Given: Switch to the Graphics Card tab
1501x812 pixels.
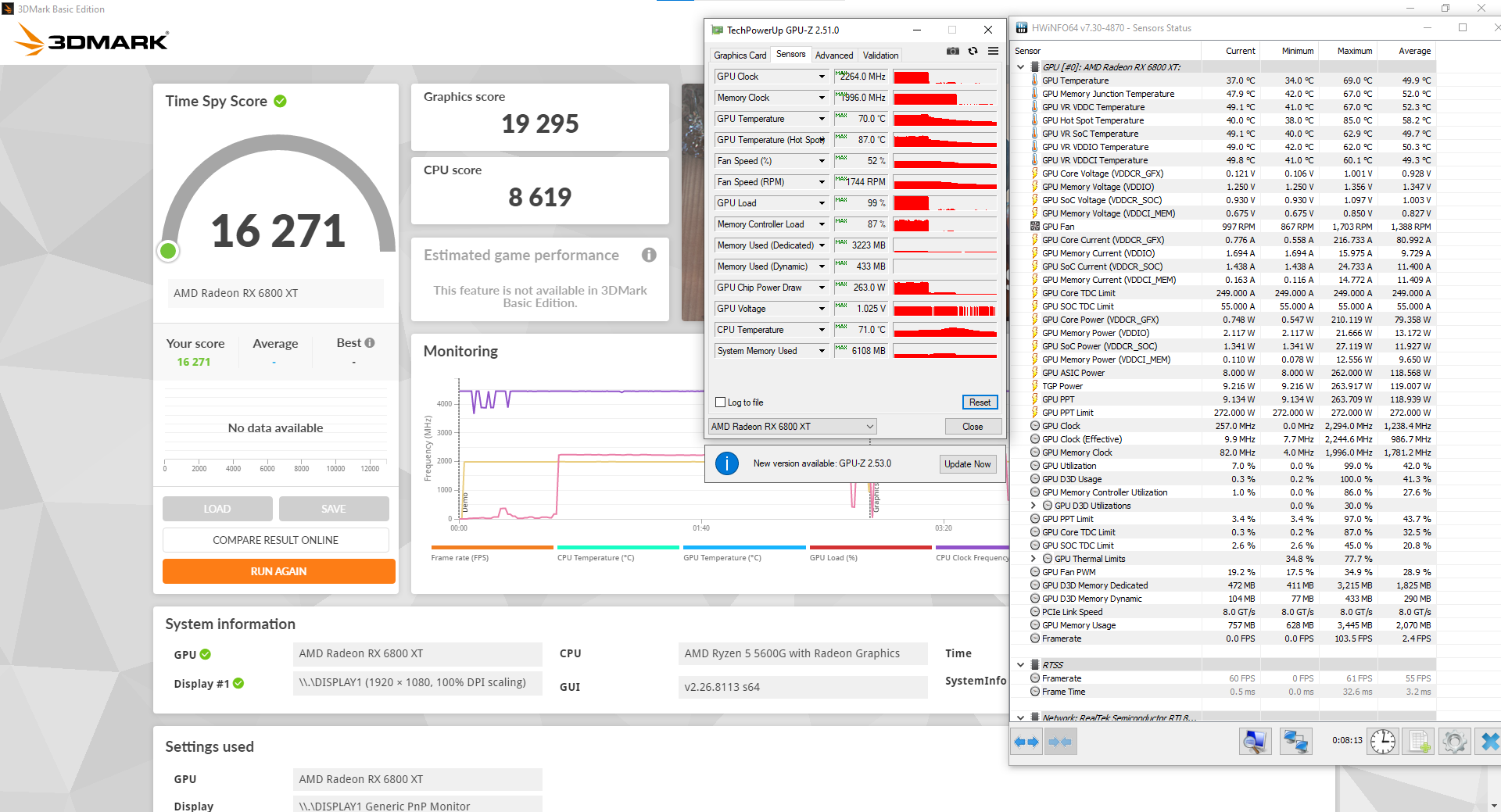Looking at the screenshot, I should coord(740,55).
